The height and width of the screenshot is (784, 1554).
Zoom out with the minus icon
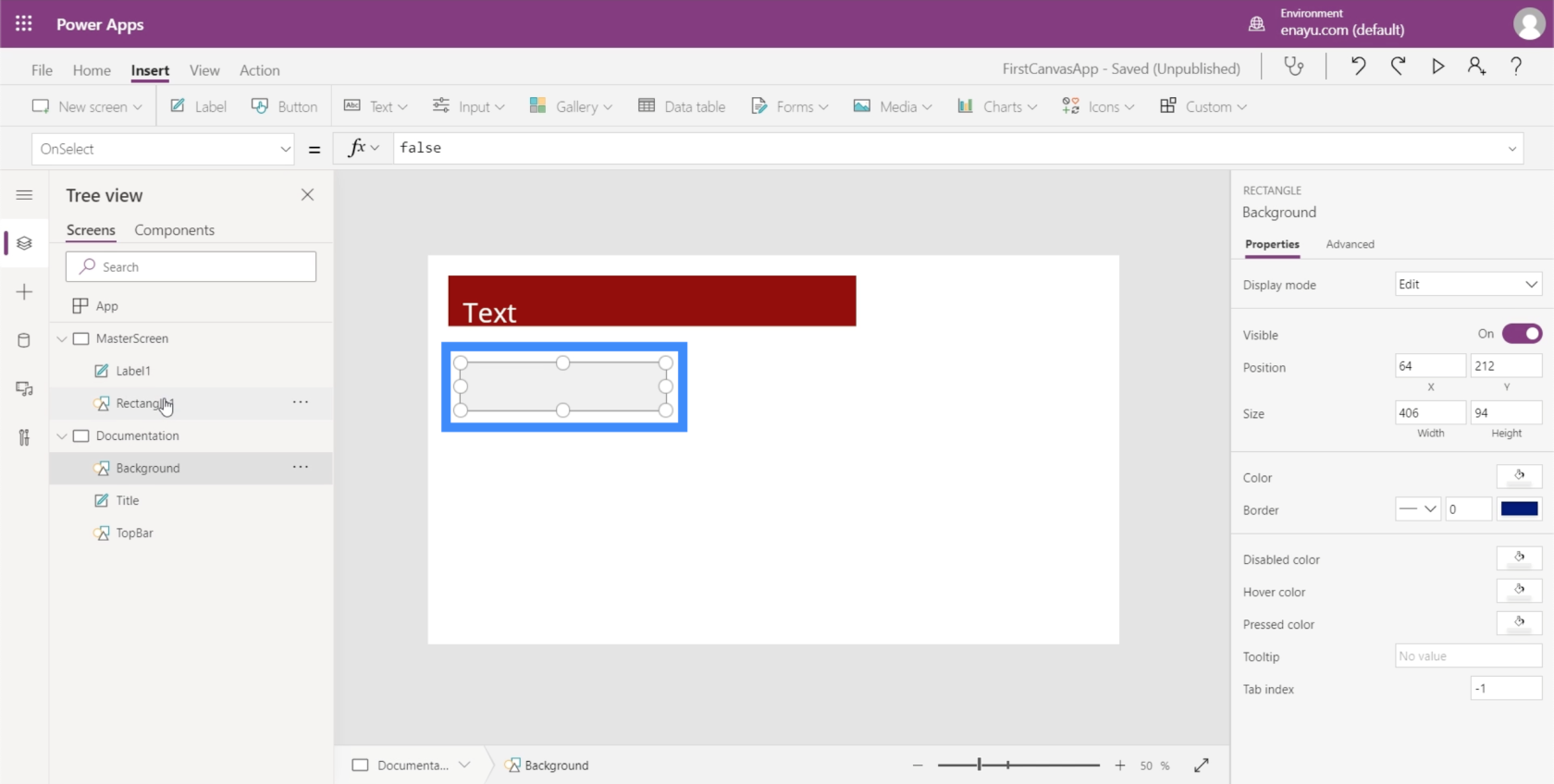pyautogui.click(x=918, y=766)
